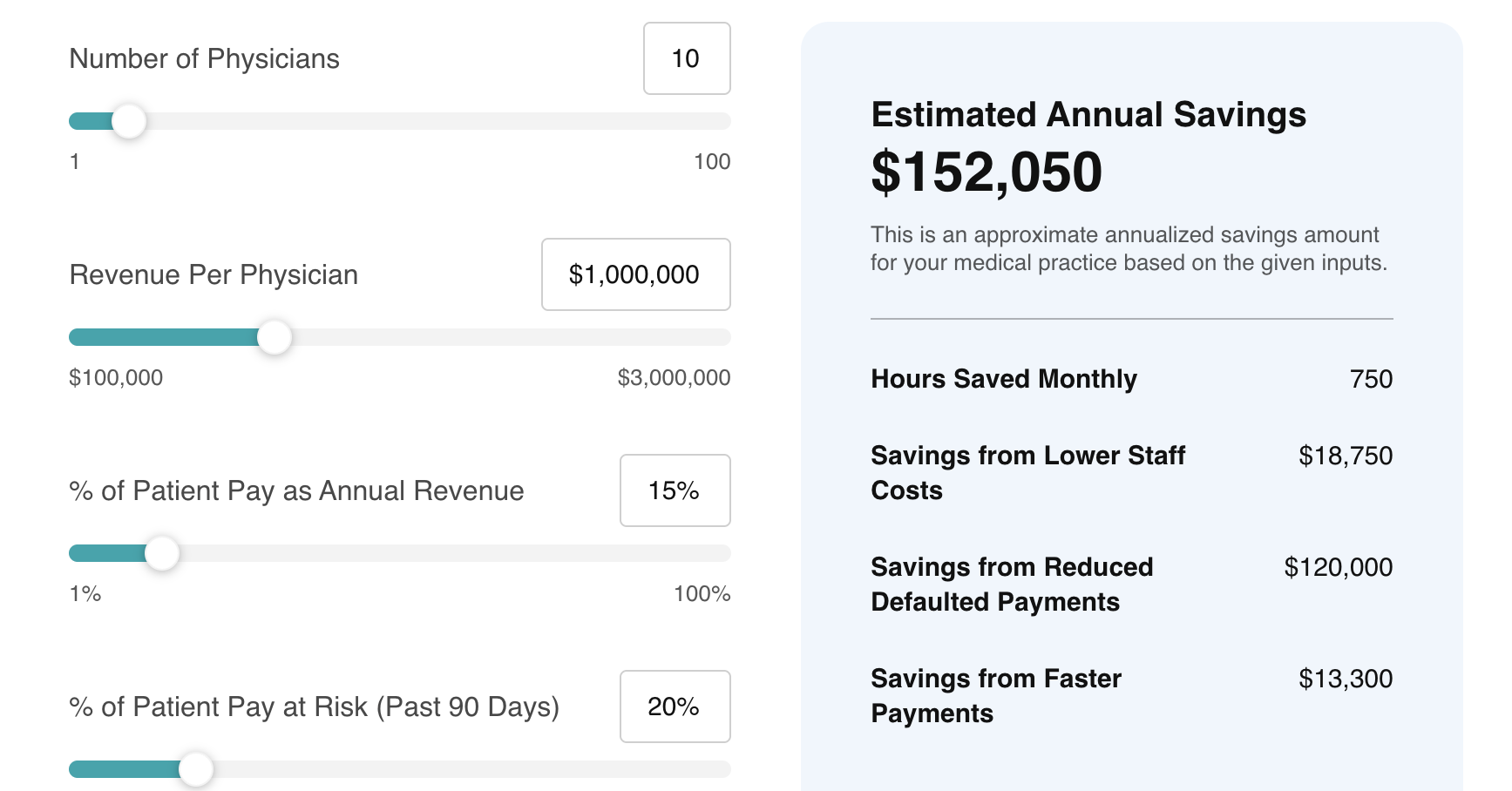This screenshot has width=1512, height=791.
Task: Click the Patient Pay at Risk slider handle
Action: click(x=199, y=768)
